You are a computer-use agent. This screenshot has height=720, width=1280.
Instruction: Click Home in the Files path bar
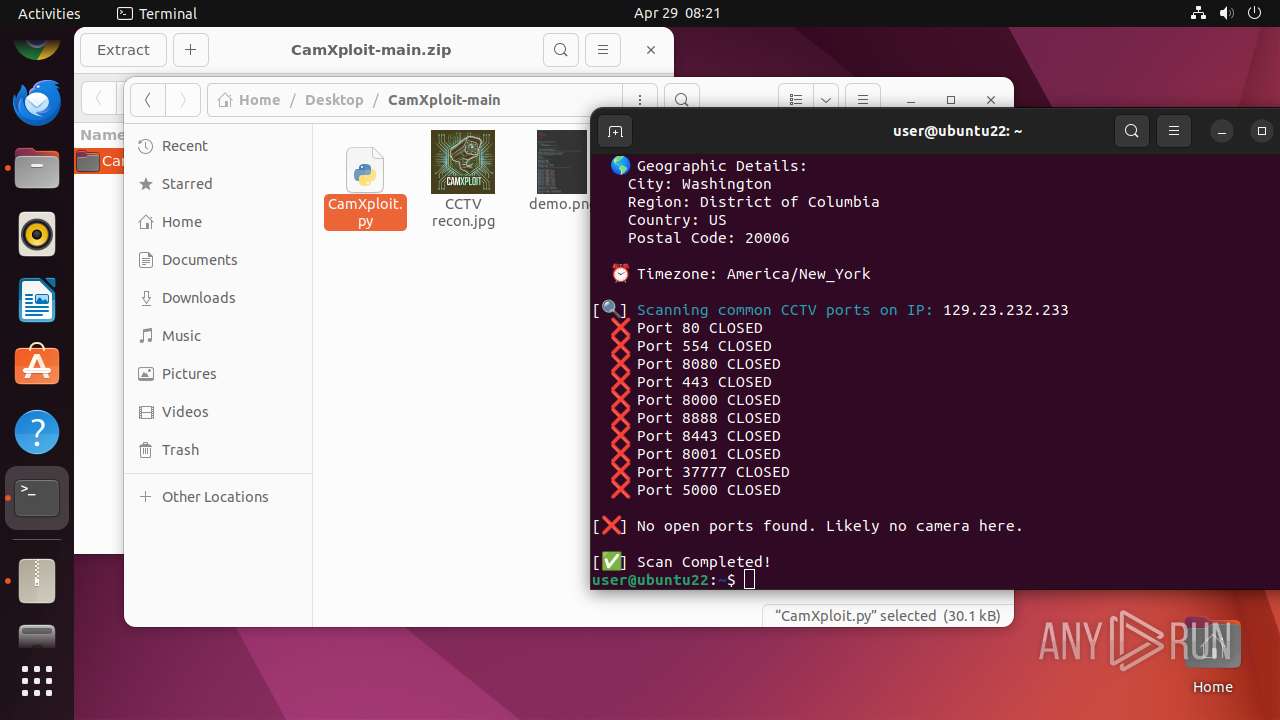[x=249, y=100]
